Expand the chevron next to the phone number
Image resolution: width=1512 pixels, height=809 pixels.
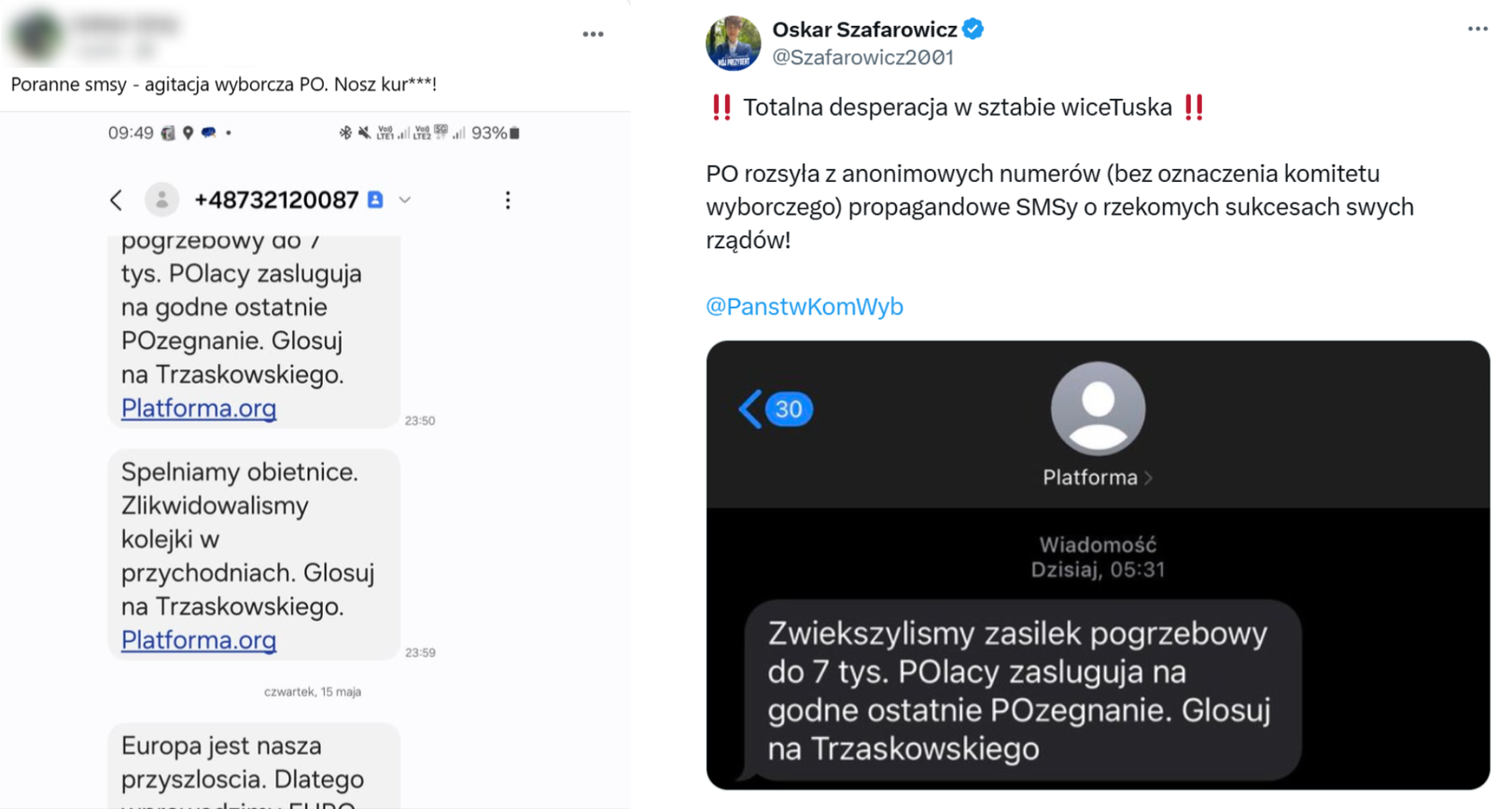[406, 200]
